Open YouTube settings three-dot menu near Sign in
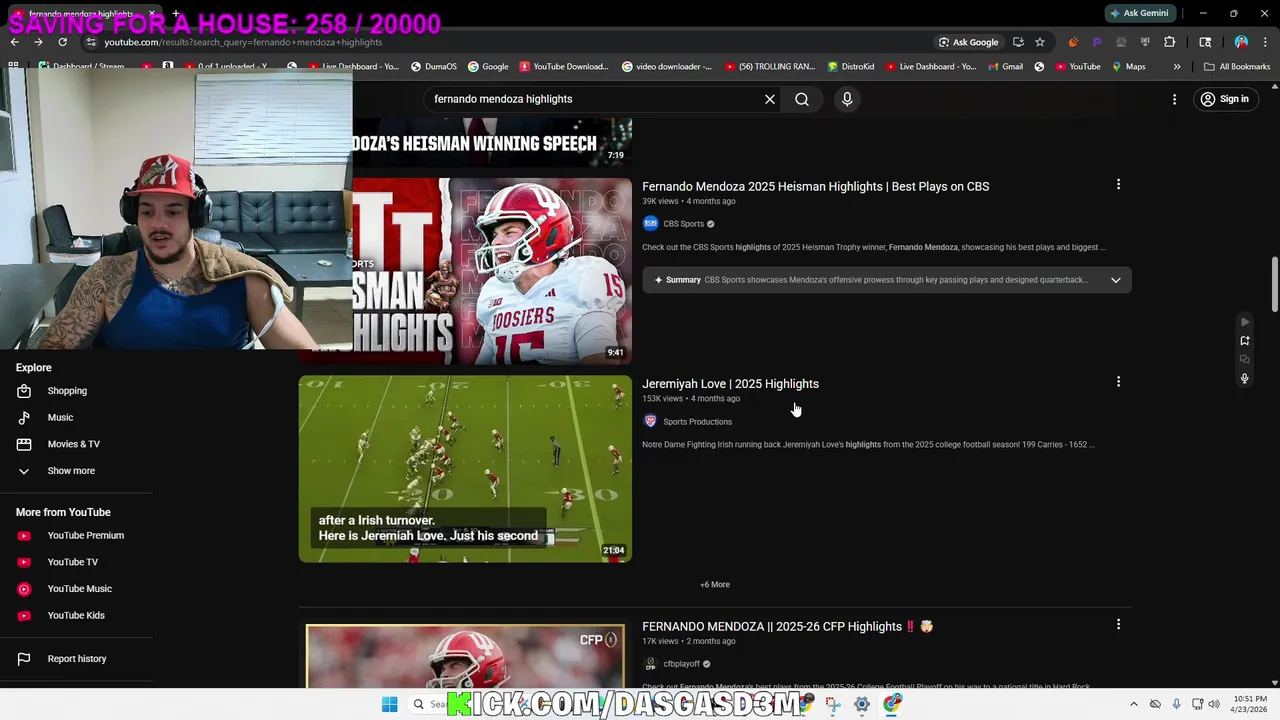This screenshot has height=720, width=1280. [1175, 99]
